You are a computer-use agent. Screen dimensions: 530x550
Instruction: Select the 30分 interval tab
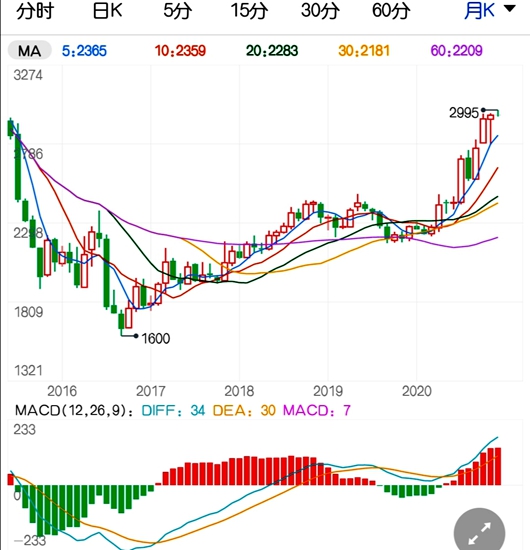point(320,11)
